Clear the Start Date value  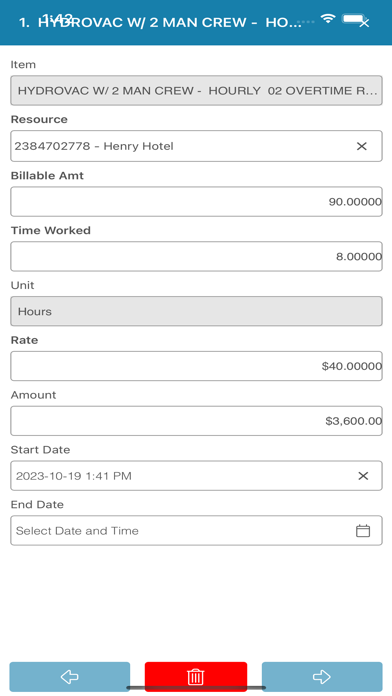[363, 476]
